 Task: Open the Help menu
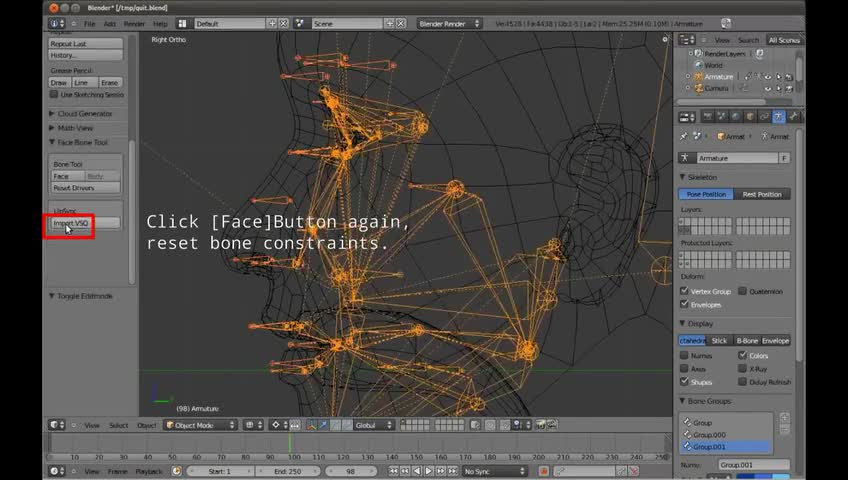click(x=160, y=24)
